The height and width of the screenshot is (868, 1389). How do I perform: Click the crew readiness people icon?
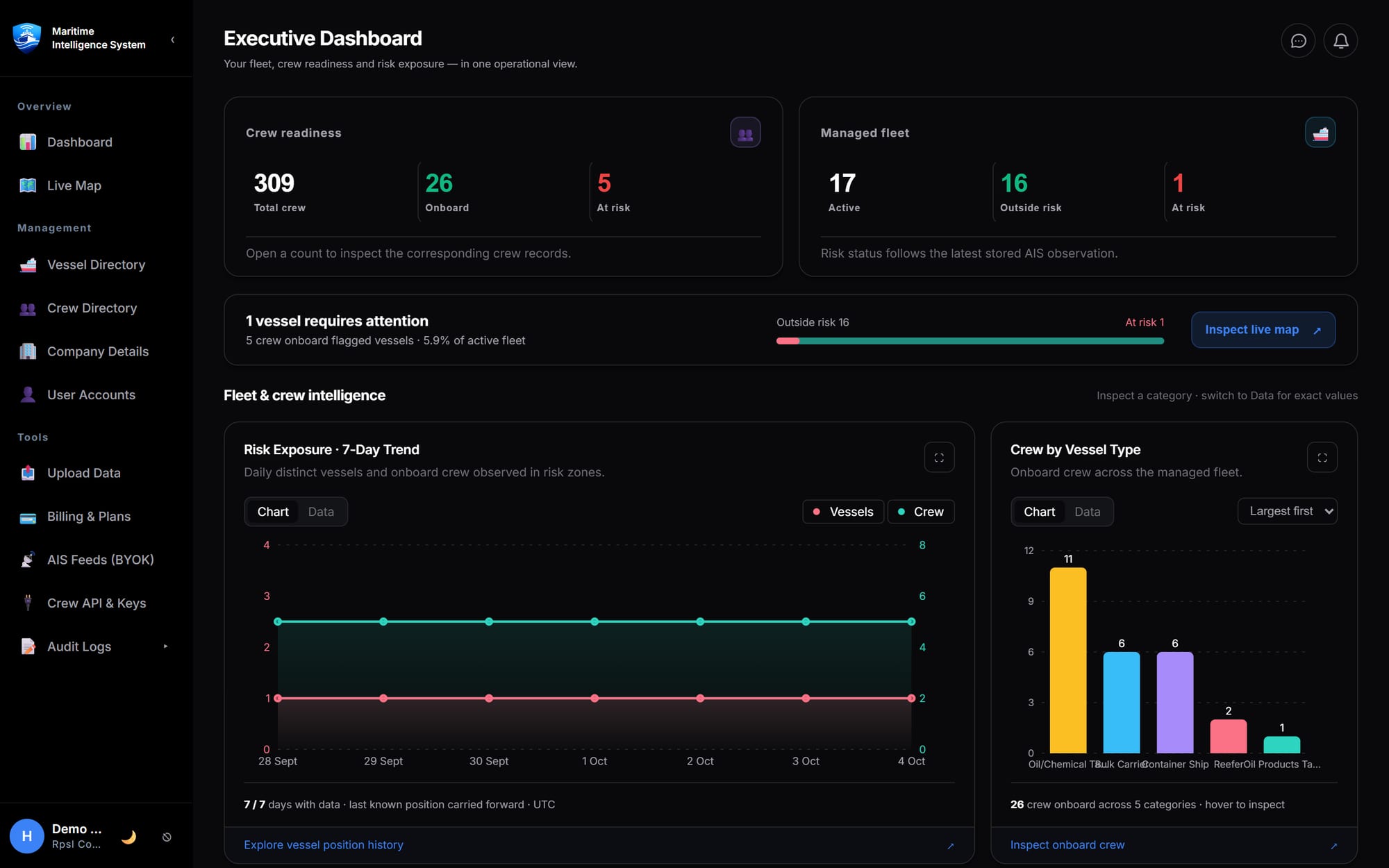click(x=745, y=133)
